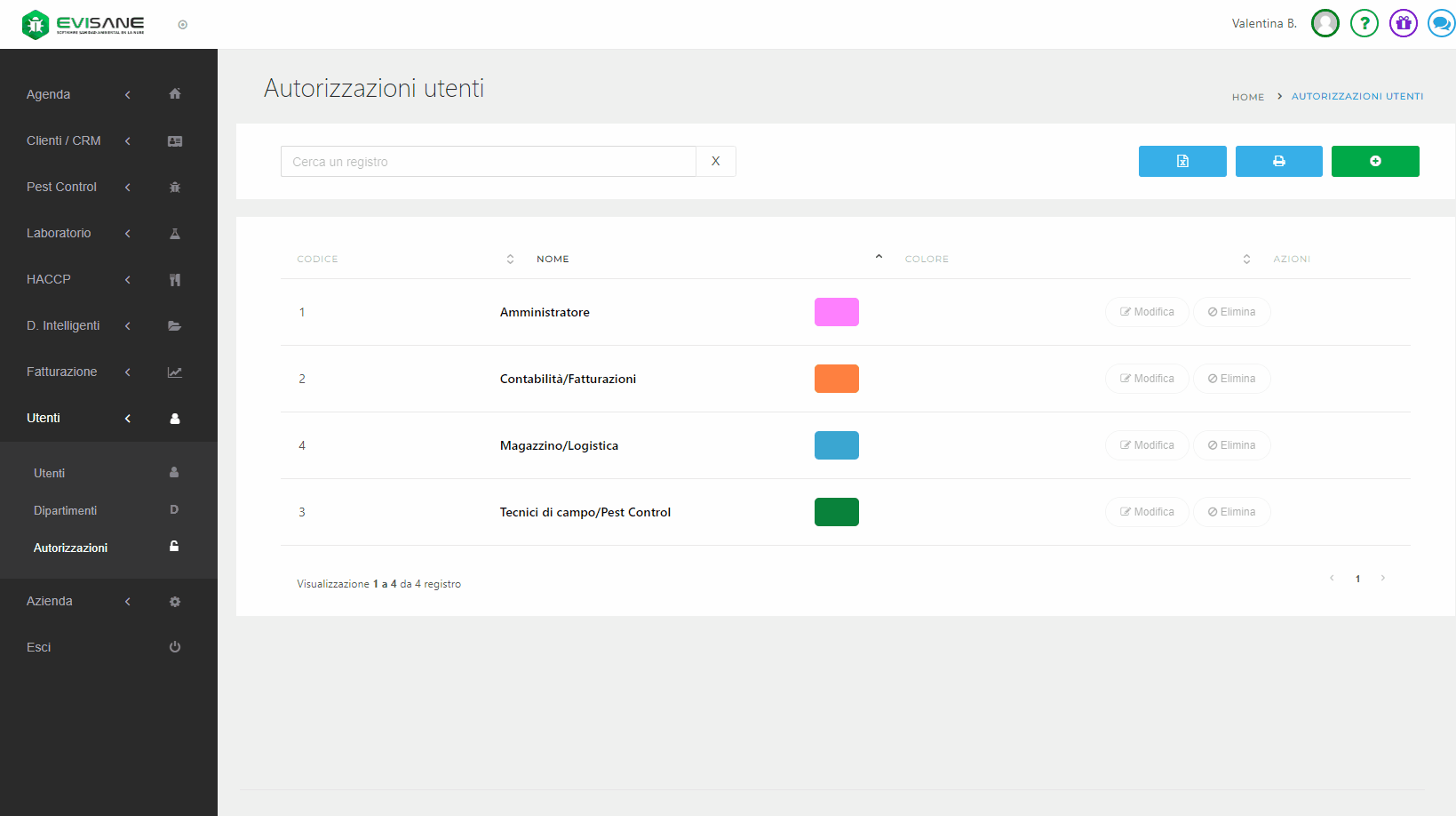
Task: Click the Cerca un registro search field
Action: (x=489, y=161)
